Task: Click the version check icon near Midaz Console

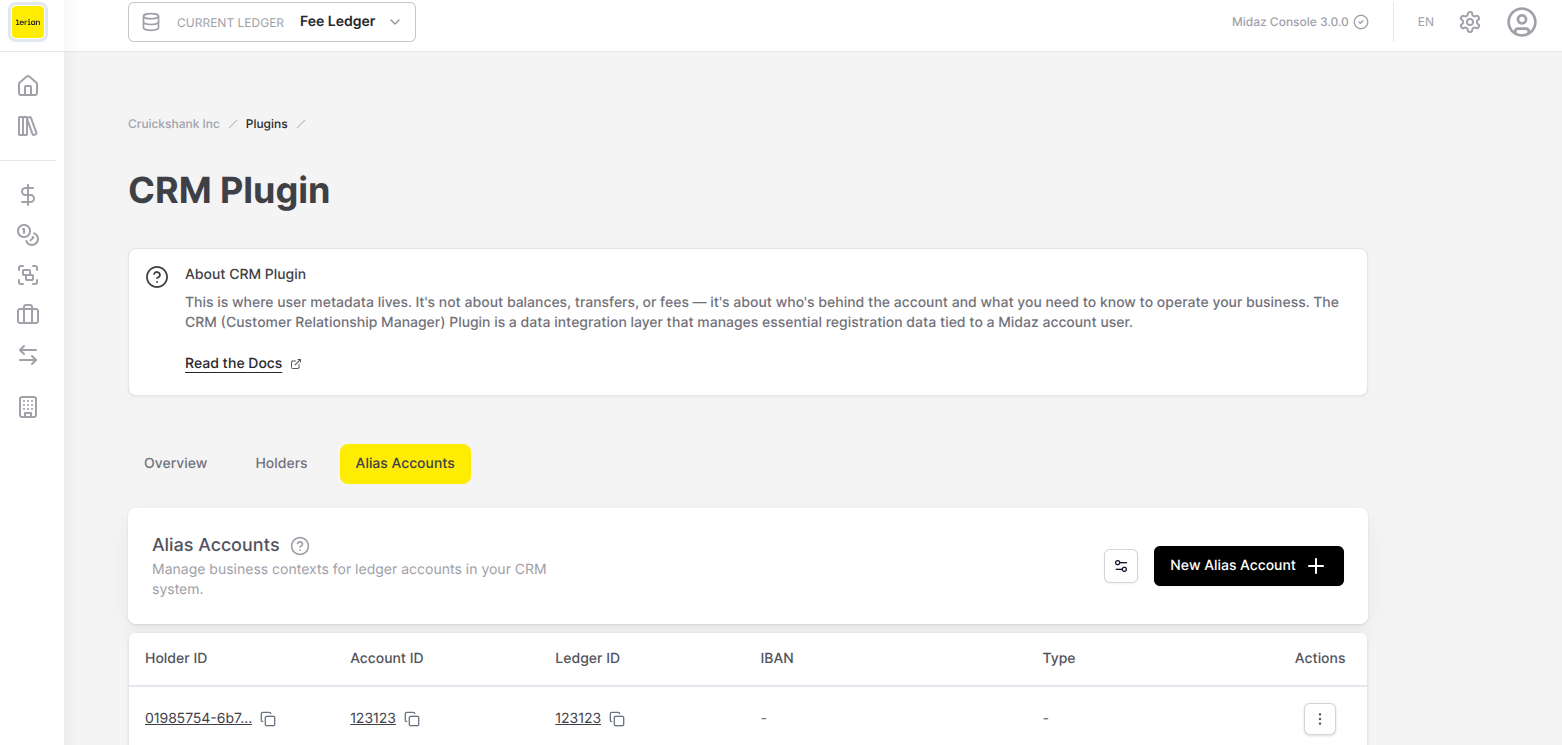Action: pyautogui.click(x=1361, y=22)
